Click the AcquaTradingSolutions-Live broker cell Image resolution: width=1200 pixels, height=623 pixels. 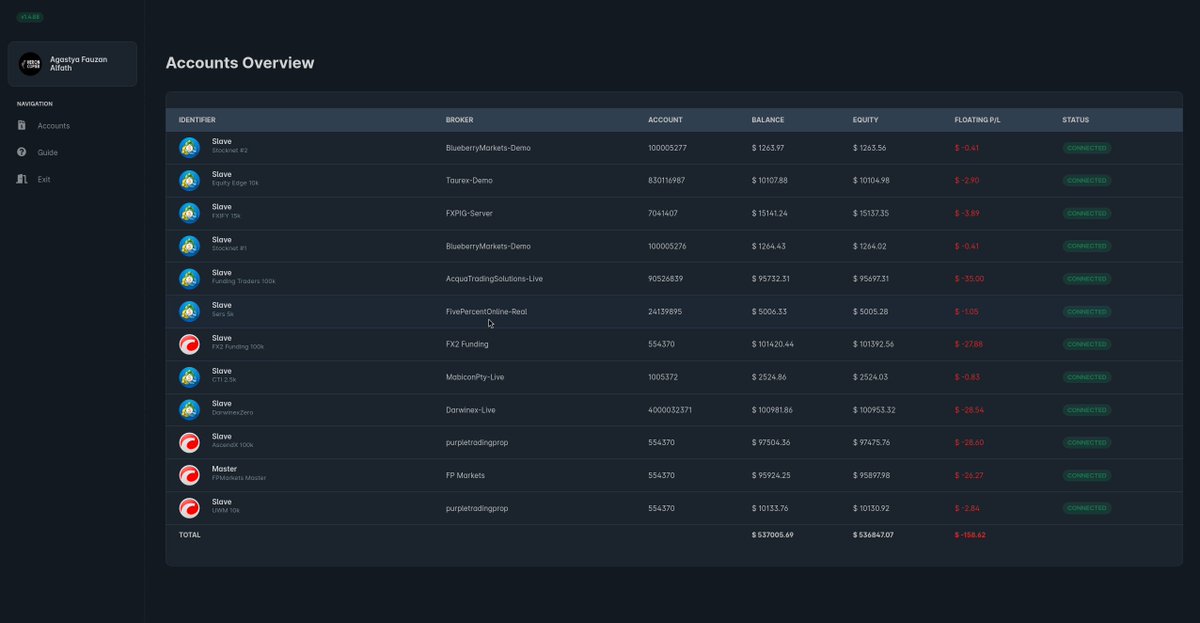[x=494, y=279]
